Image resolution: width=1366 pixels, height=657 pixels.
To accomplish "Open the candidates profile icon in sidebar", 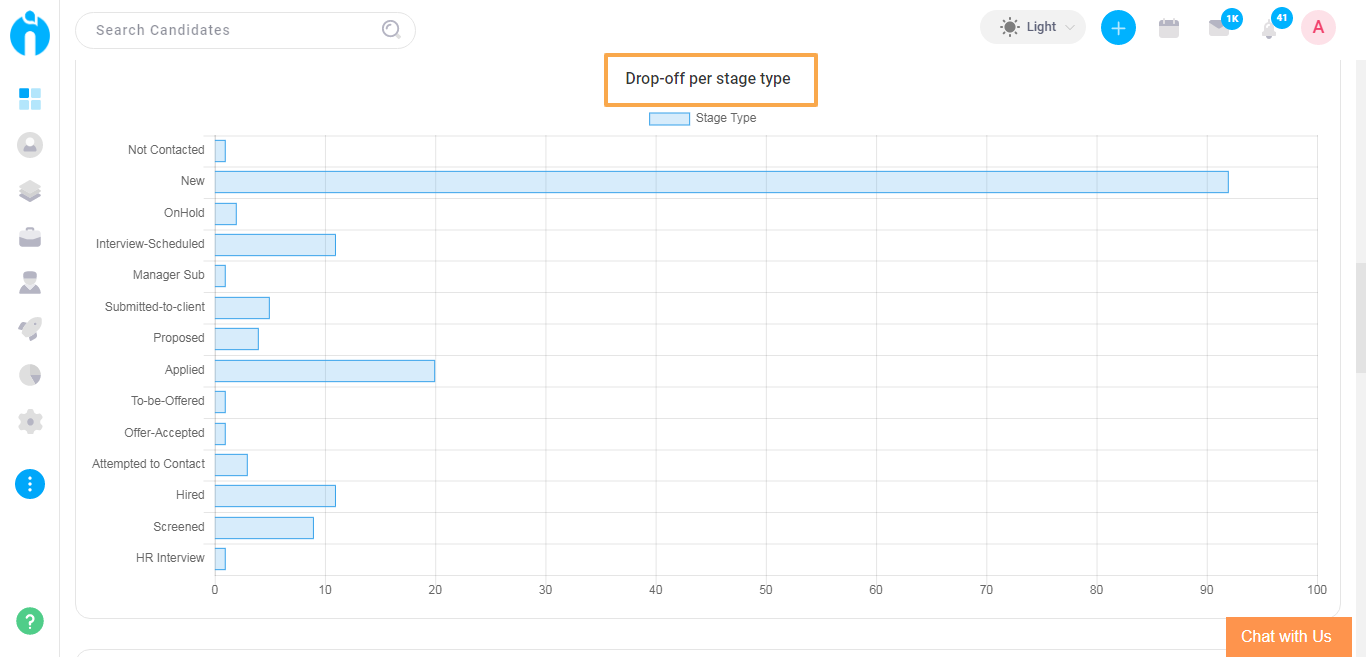I will (x=30, y=145).
